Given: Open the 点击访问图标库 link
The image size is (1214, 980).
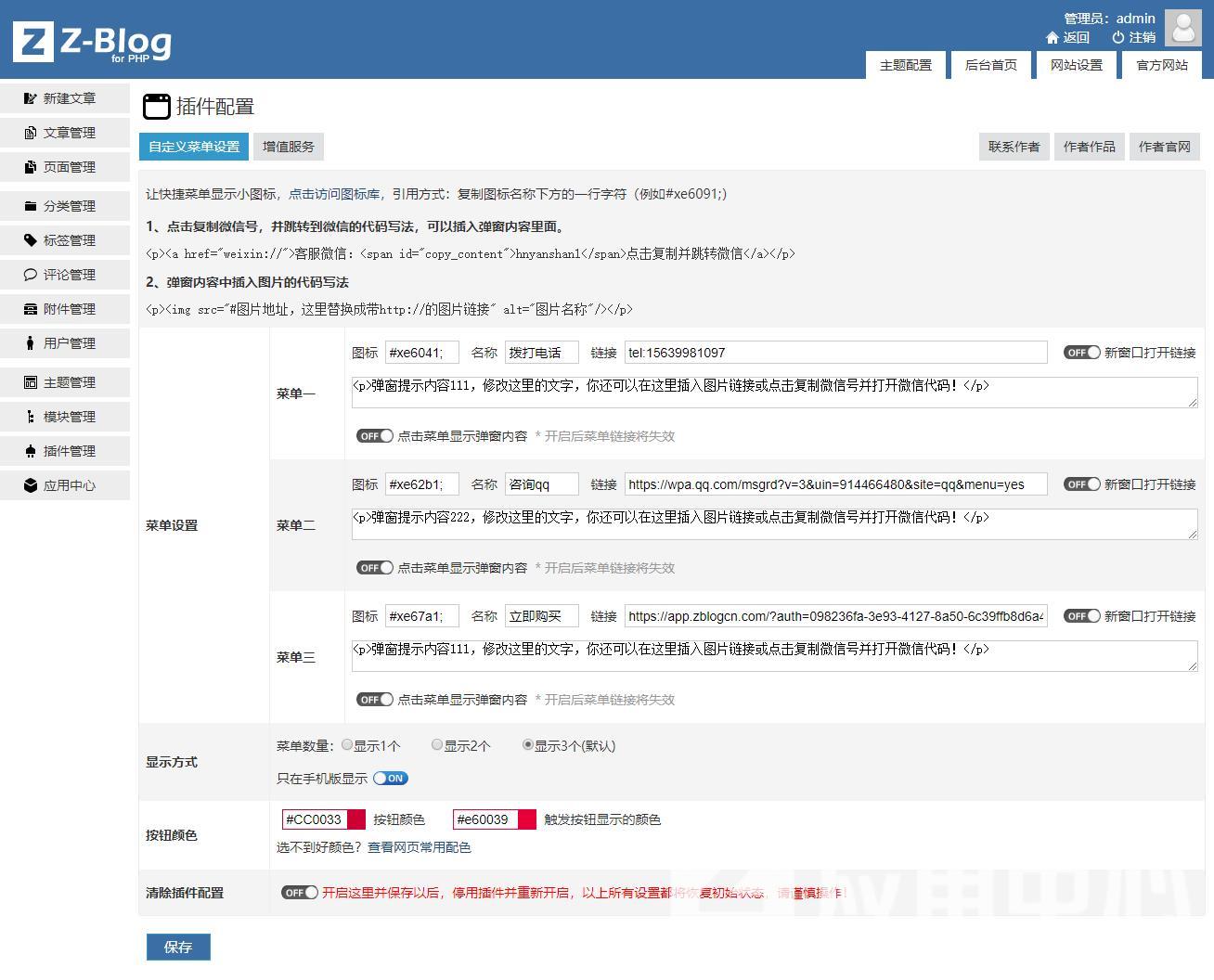Looking at the screenshot, I should (x=334, y=194).
